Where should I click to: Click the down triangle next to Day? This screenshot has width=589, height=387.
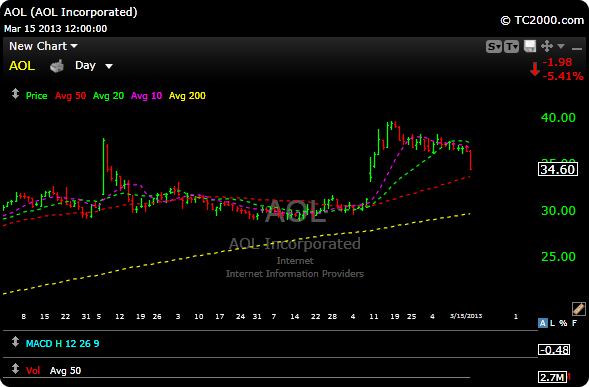109,67
